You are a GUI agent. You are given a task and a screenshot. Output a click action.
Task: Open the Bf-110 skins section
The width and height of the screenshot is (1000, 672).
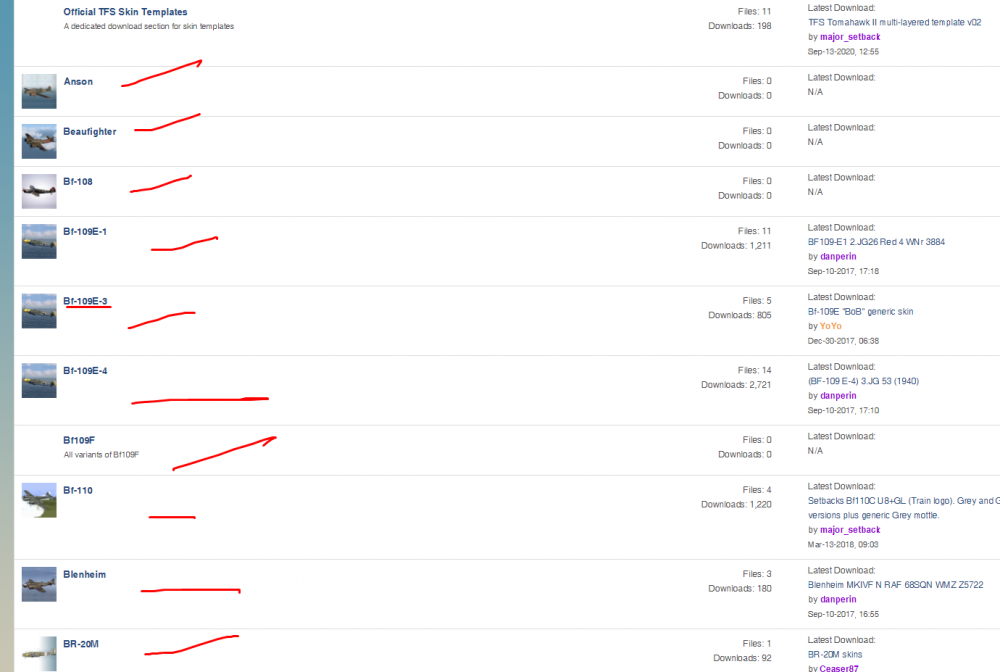coord(78,490)
